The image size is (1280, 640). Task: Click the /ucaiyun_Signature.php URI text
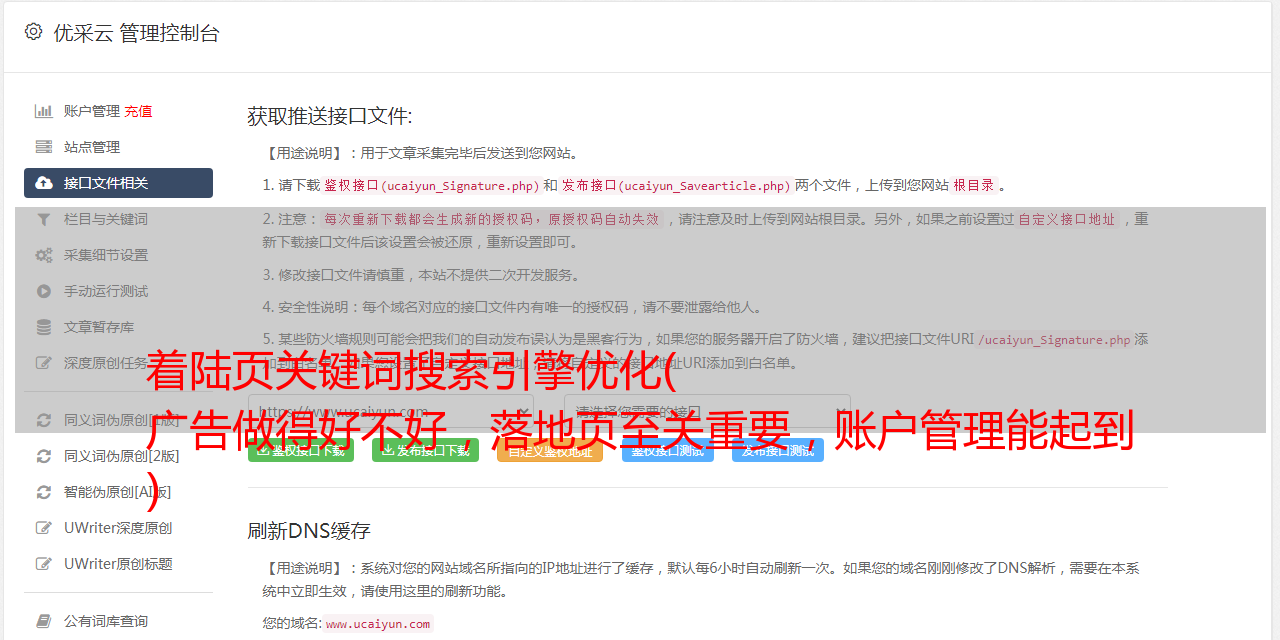[1055, 339]
